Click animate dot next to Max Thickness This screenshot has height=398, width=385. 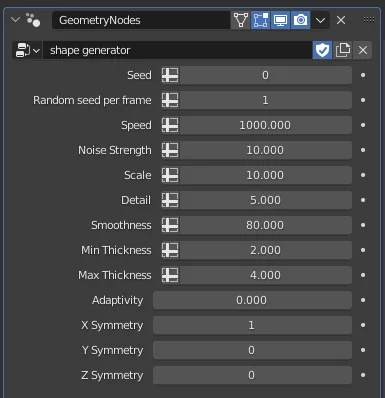pos(363,275)
